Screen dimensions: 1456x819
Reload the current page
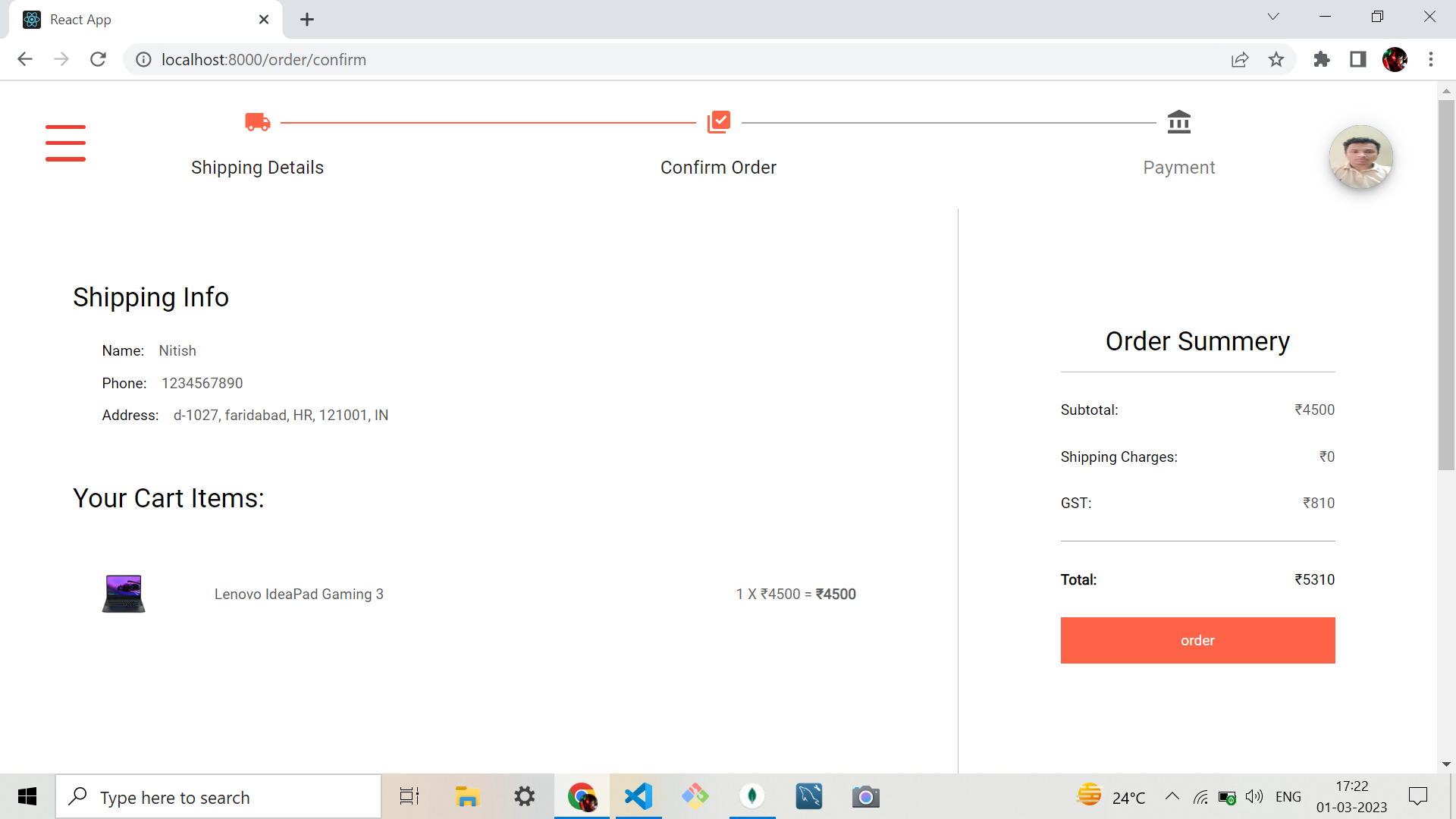(98, 59)
